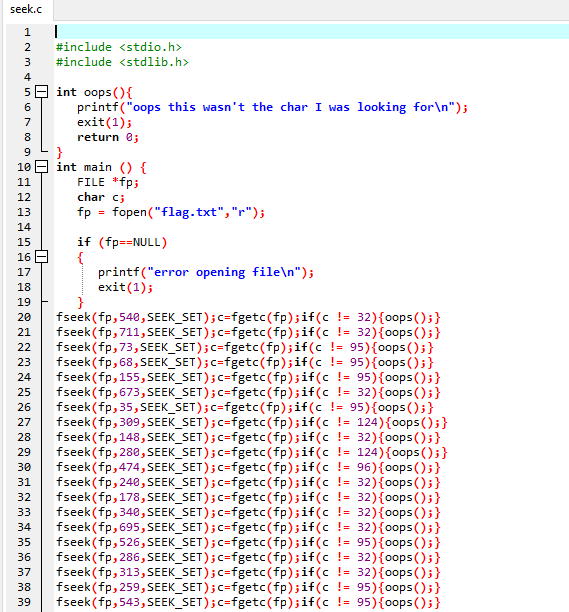Click the fseek line with offset 155

(248, 377)
